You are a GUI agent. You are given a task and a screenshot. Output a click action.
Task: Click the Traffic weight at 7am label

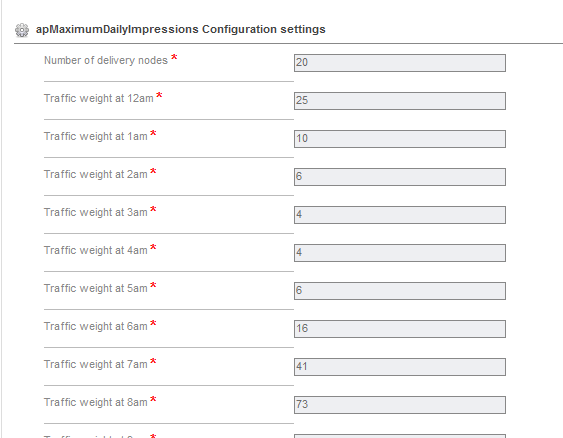click(96, 364)
